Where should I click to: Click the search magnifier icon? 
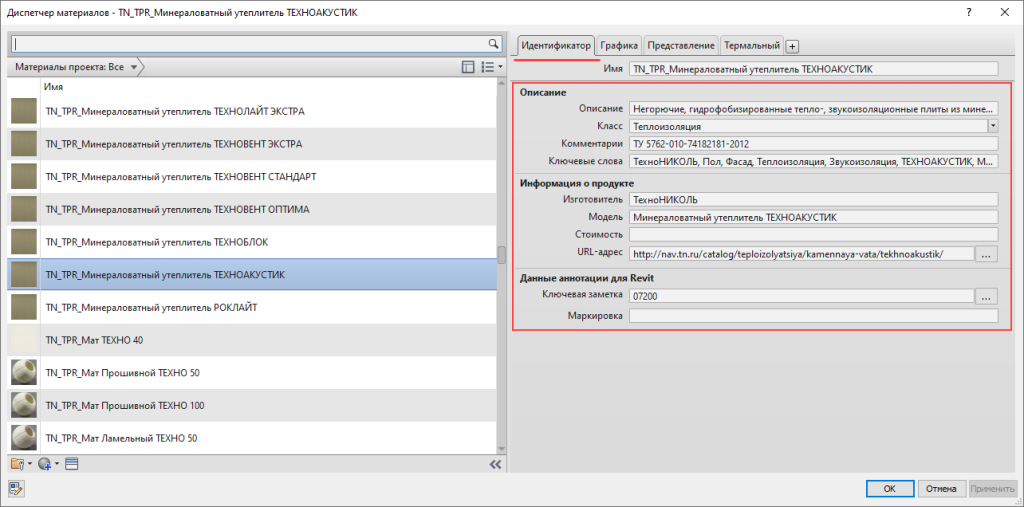point(494,44)
